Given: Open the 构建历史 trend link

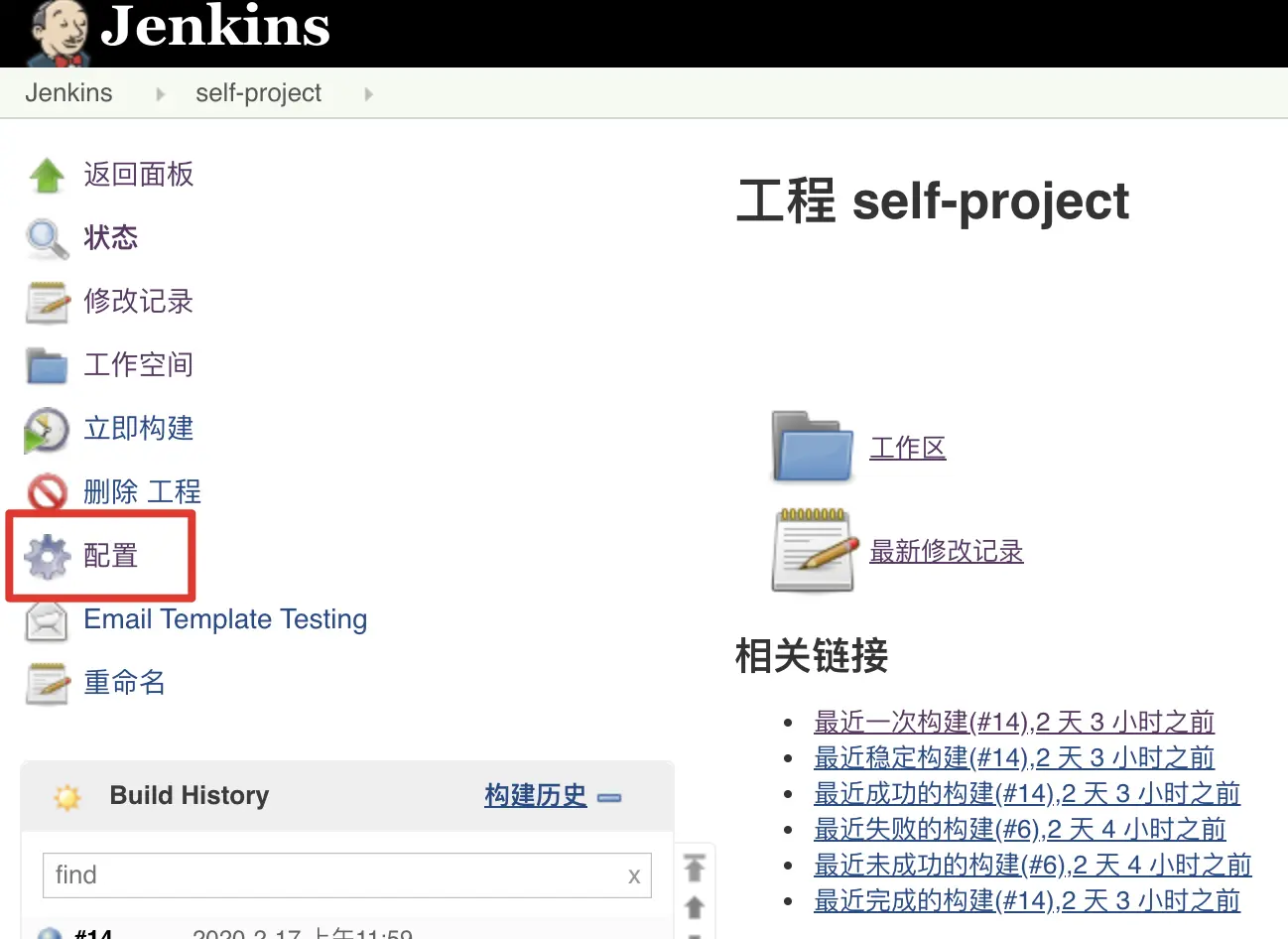Looking at the screenshot, I should click(536, 795).
